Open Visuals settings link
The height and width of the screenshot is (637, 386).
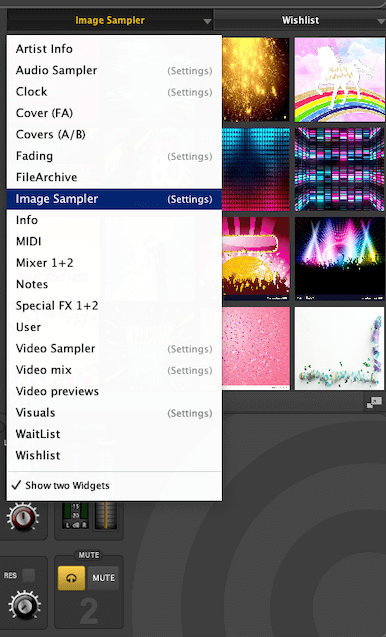pyautogui.click(x=190, y=413)
